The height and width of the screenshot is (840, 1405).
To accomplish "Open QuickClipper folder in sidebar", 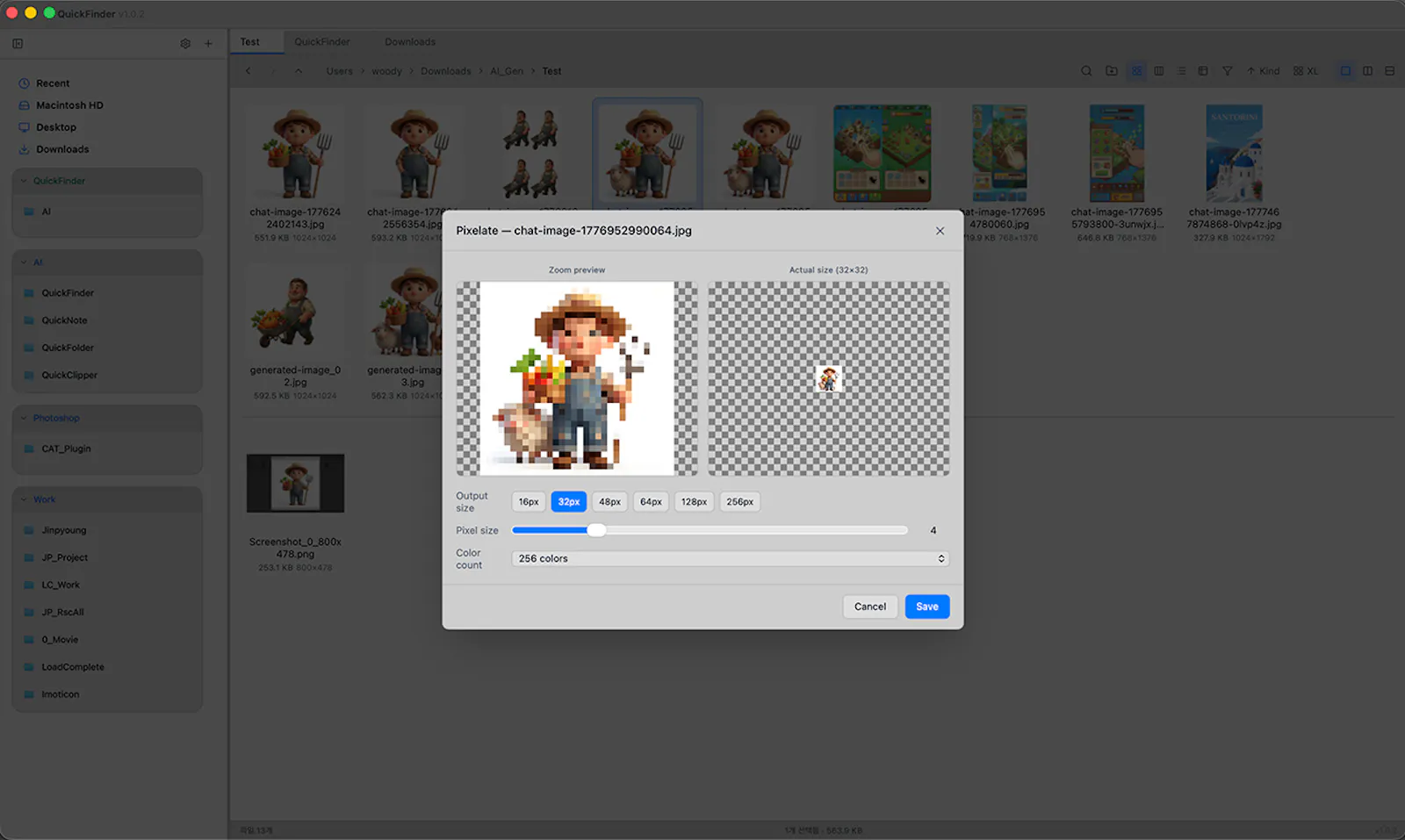I will (68, 375).
